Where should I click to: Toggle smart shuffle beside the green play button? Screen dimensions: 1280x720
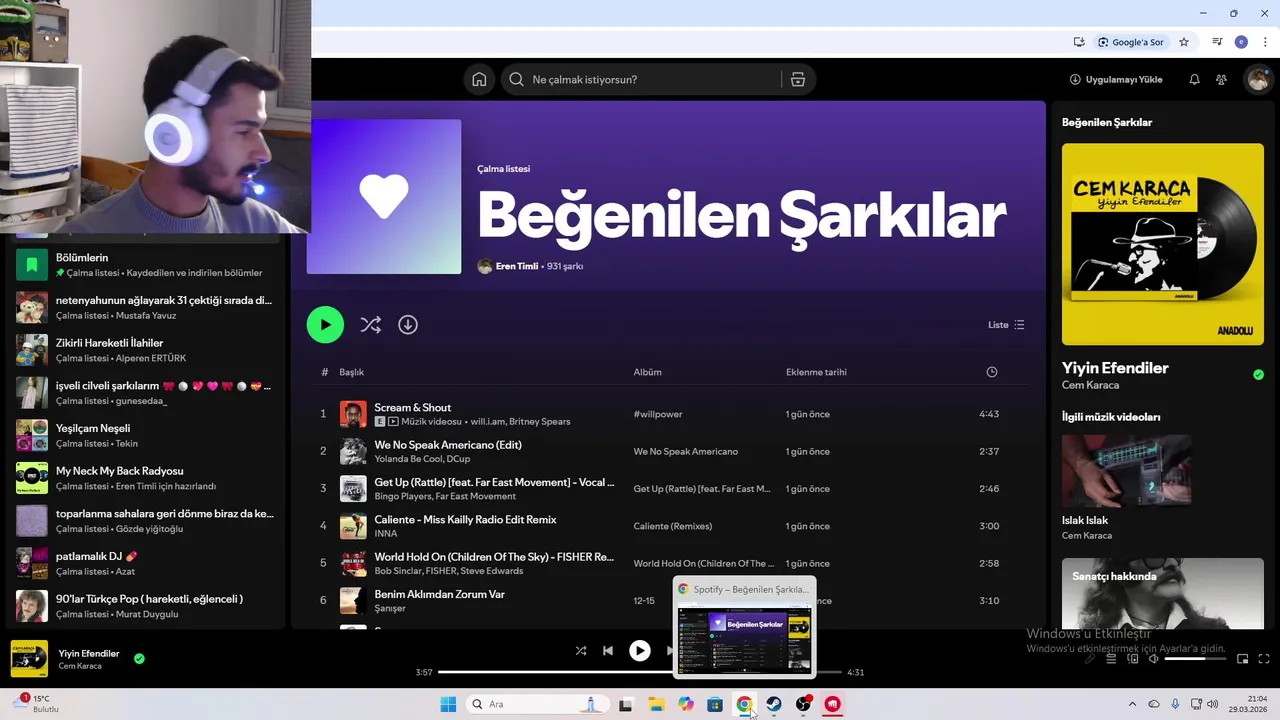click(x=370, y=325)
